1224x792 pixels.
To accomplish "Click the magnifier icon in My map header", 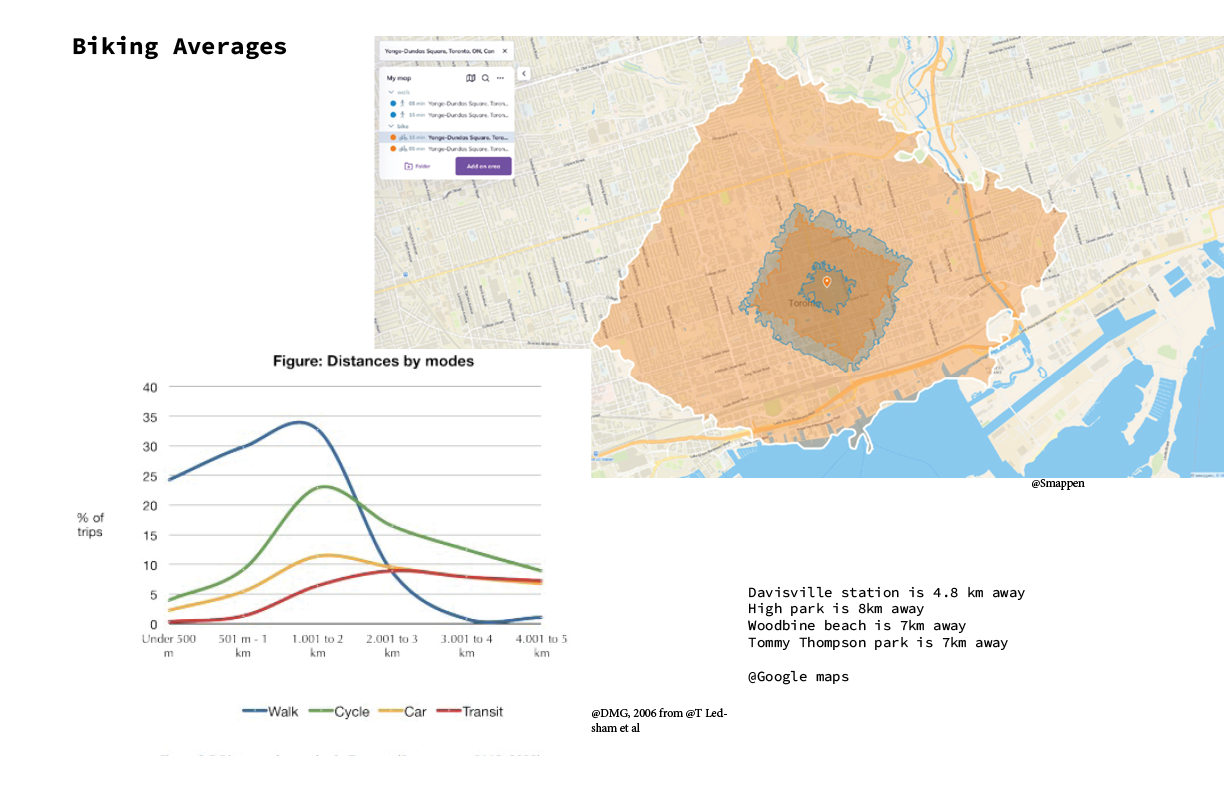I will click(485, 78).
